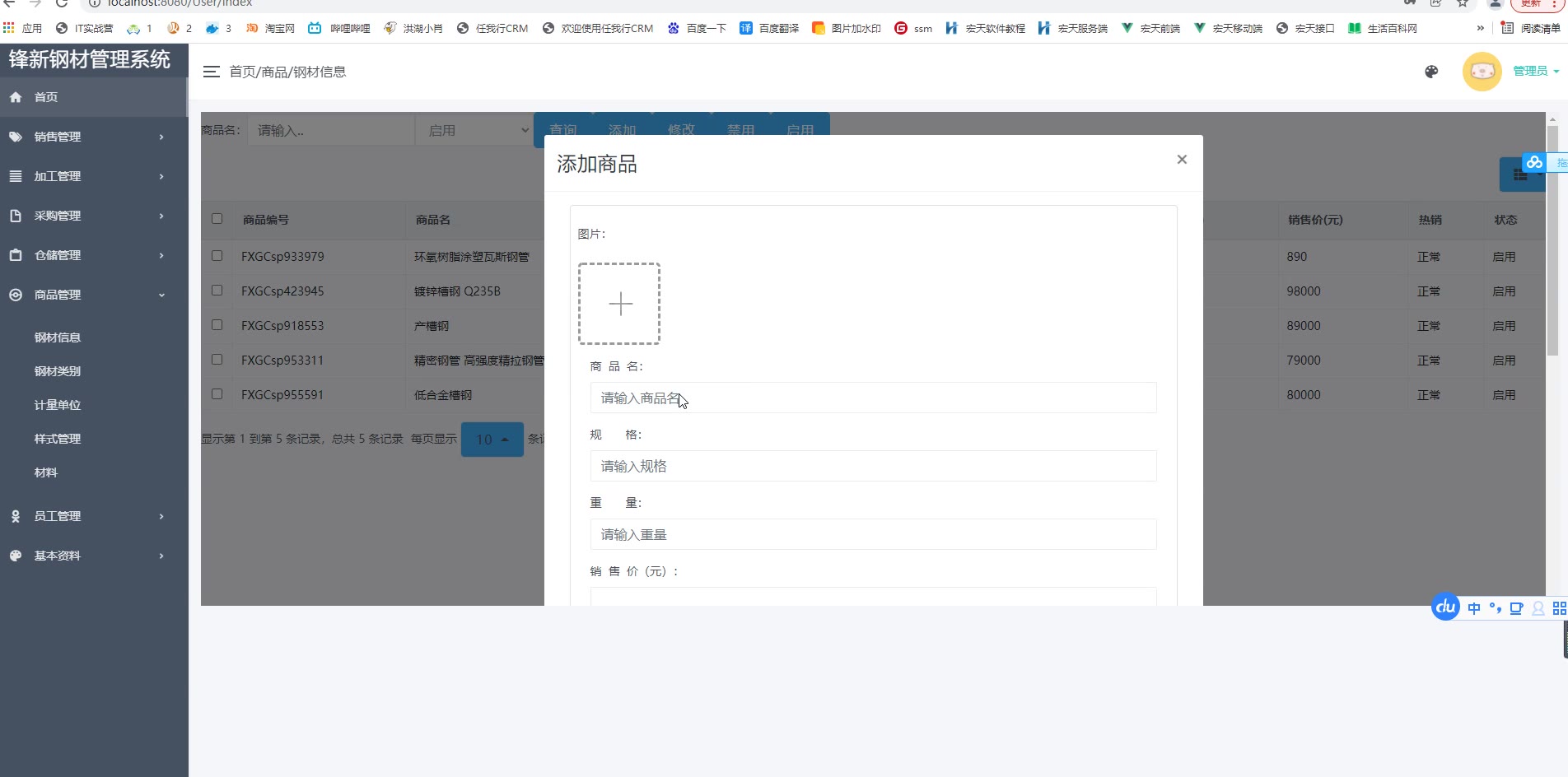
Task: Open the 管理员 user dropdown
Action: click(x=1536, y=72)
